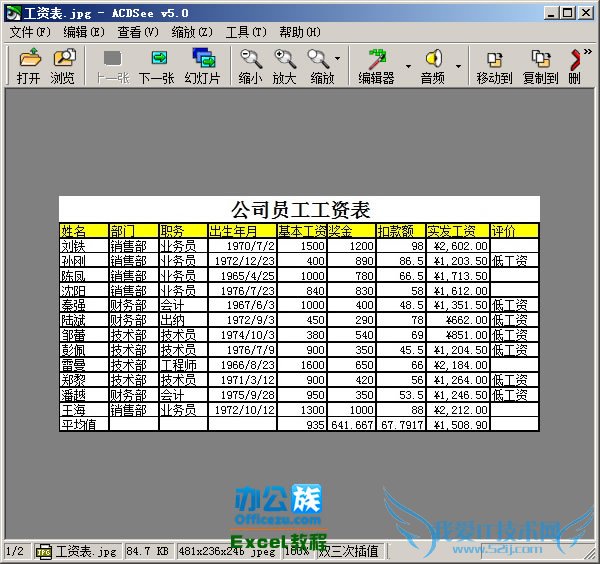Image resolution: width=600 pixels, height=564 pixels.
Task: Show more toolbar buttons chevron
Action: pyautogui.click(x=587, y=51)
